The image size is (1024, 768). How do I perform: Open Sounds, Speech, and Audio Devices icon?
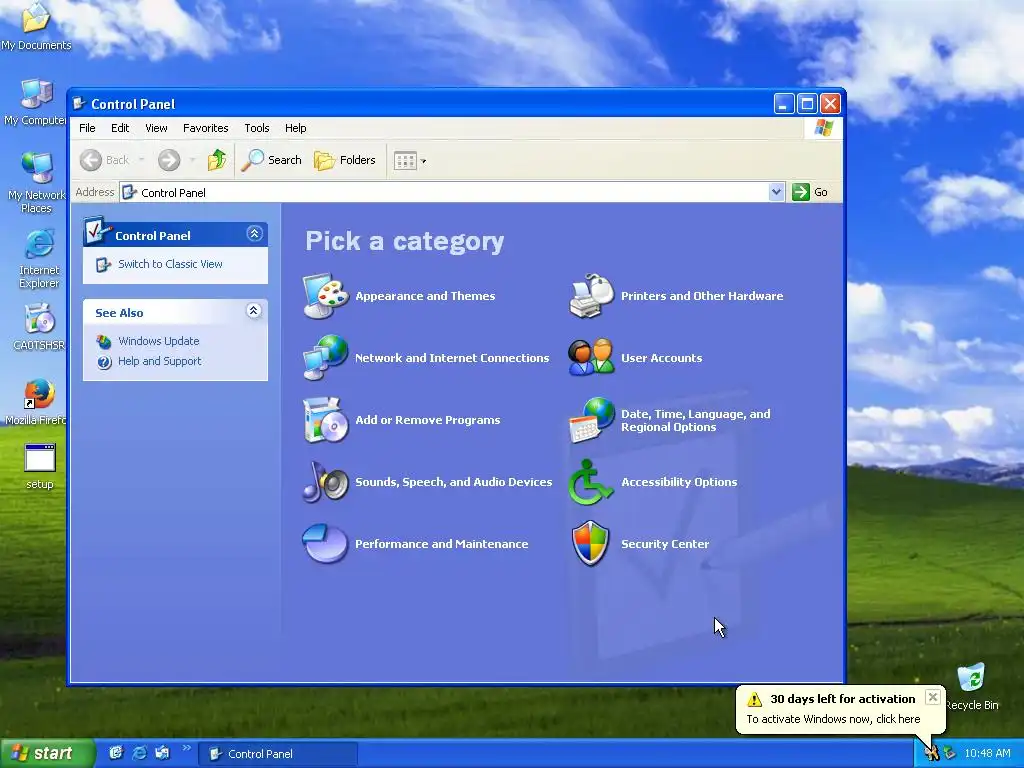[325, 482]
